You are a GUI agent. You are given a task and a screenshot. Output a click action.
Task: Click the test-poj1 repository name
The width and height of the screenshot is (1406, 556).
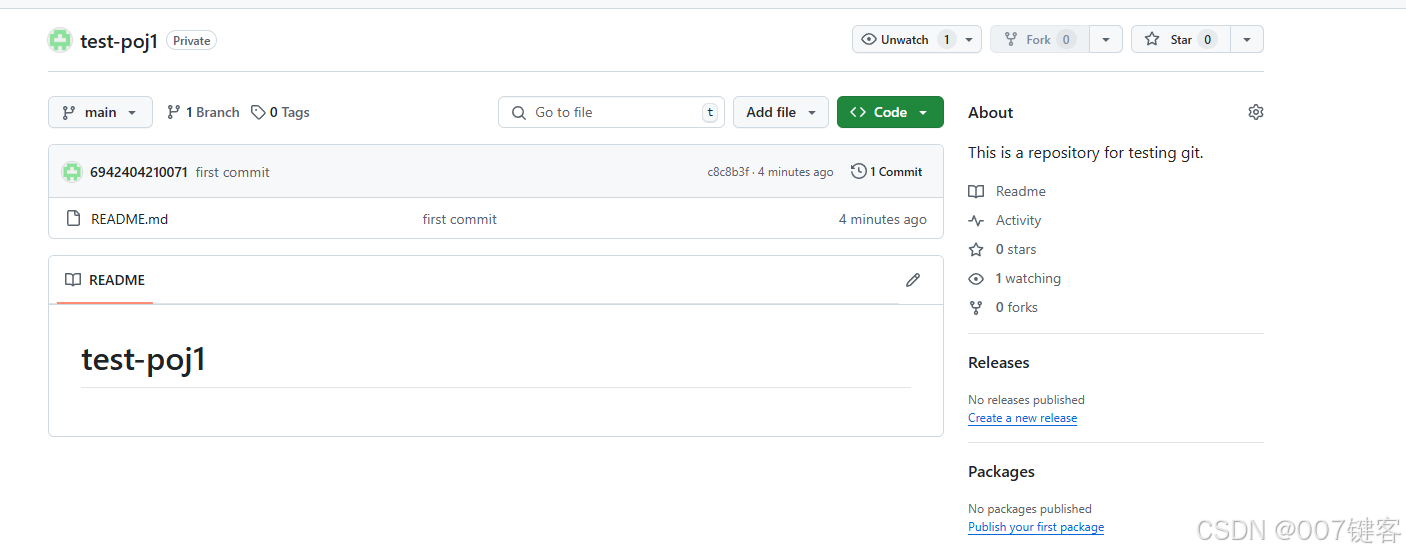coord(119,41)
